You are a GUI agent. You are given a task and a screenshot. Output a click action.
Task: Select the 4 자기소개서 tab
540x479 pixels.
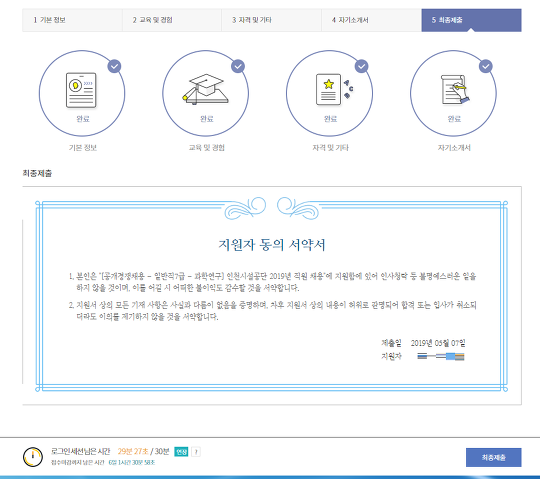pos(371,20)
